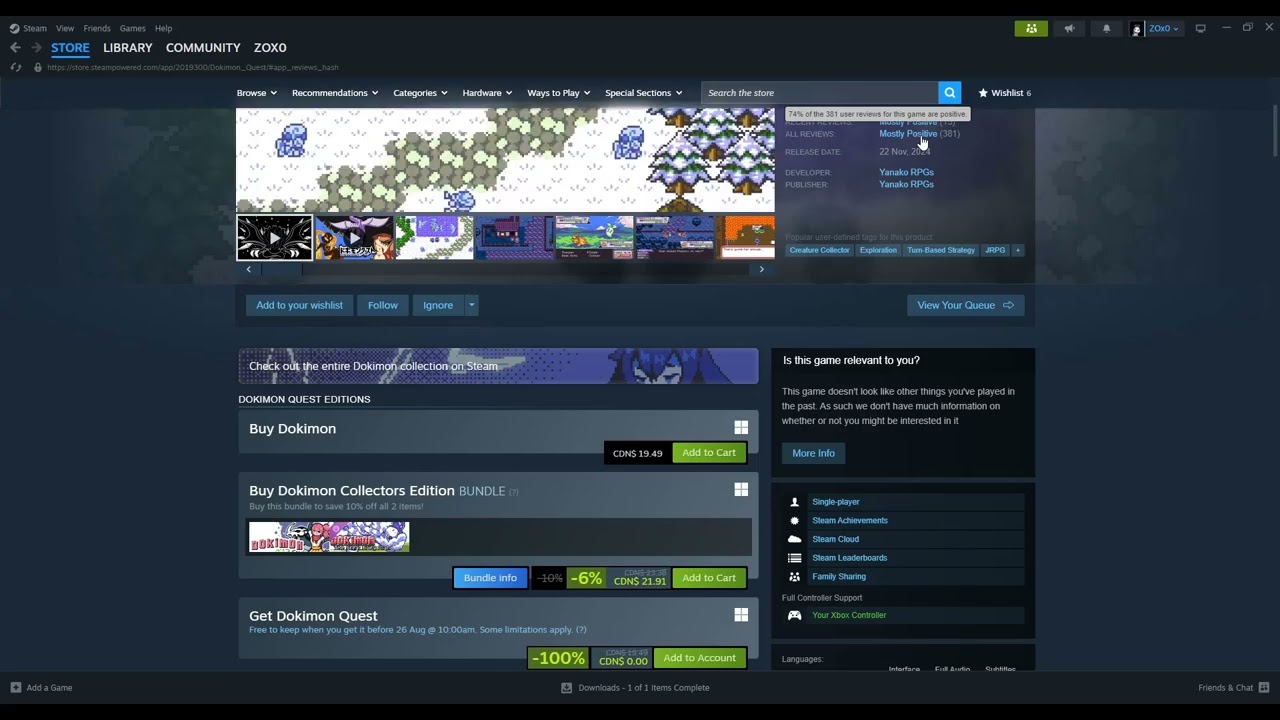
Task: Open the Categories dropdown
Action: [x=420, y=93]
